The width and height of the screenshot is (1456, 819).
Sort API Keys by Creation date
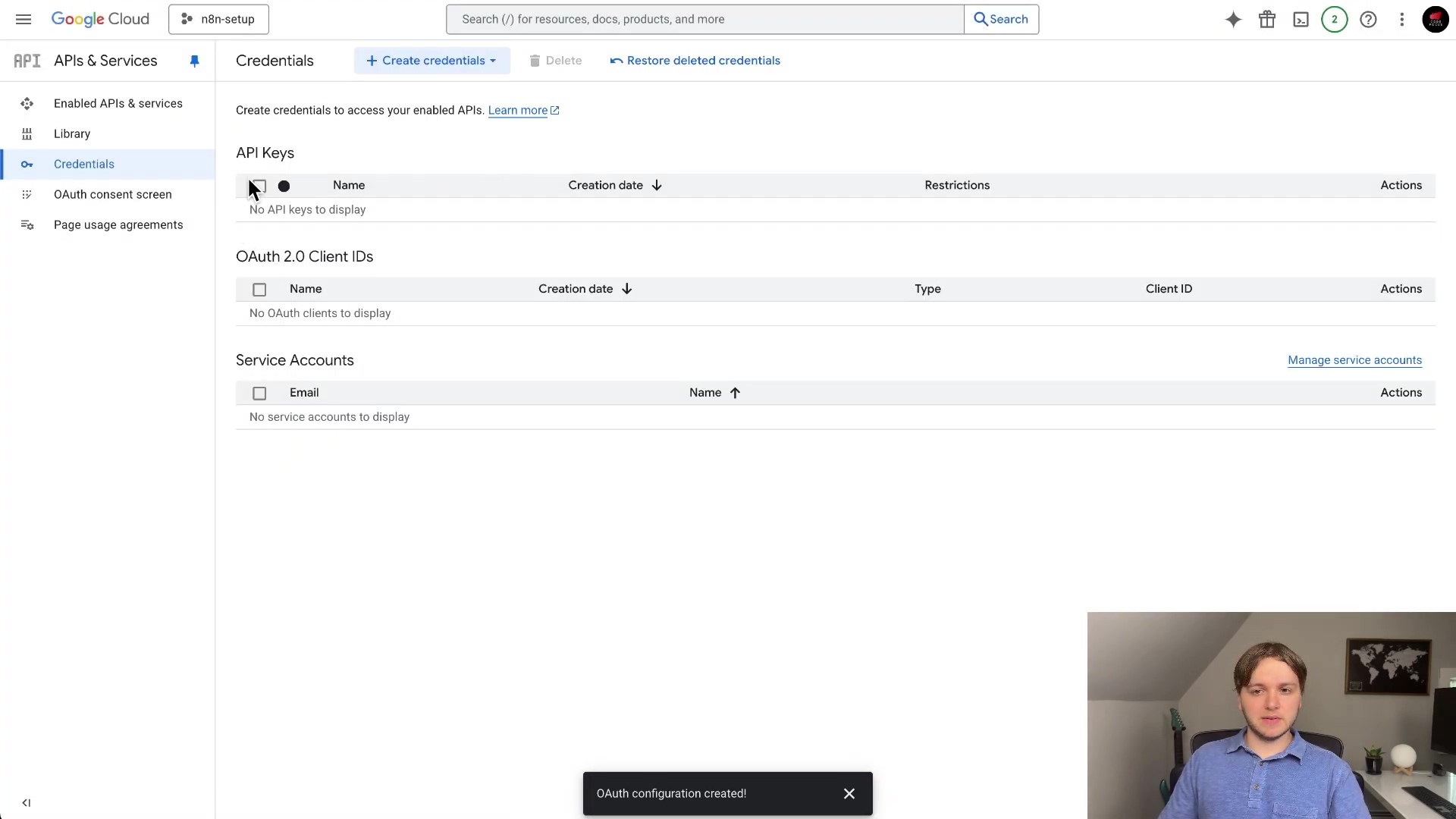[615, 185]
